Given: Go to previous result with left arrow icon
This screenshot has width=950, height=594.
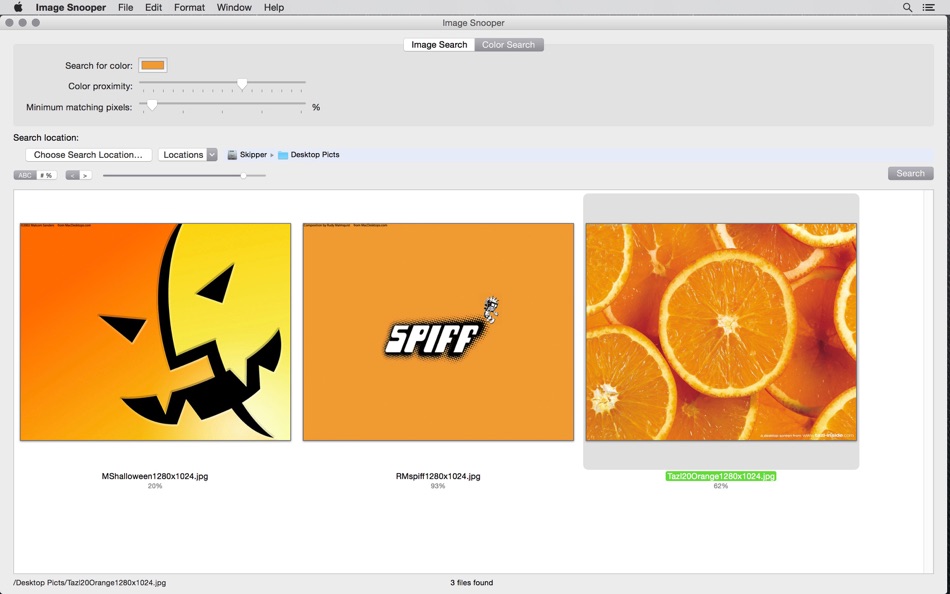Looking at the screenshot, I should tap(70, 173).
